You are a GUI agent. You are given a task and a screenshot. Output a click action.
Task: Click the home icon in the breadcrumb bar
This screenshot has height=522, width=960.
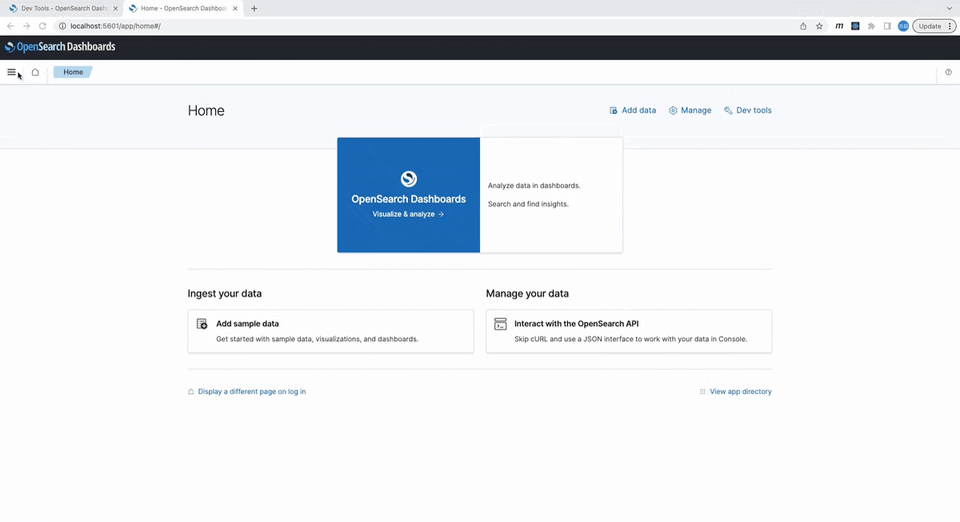click(36, 72)
